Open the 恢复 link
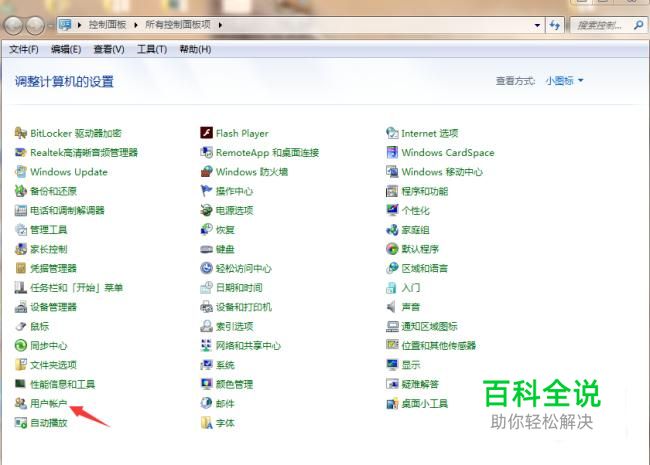Image resolution: width=650 pixels, height=465 pixels. coord(225,230)
